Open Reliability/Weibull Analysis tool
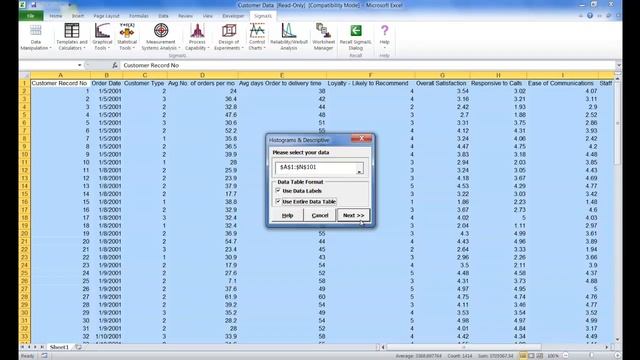The width and height of the screenshot is (640, 360). 289,37
